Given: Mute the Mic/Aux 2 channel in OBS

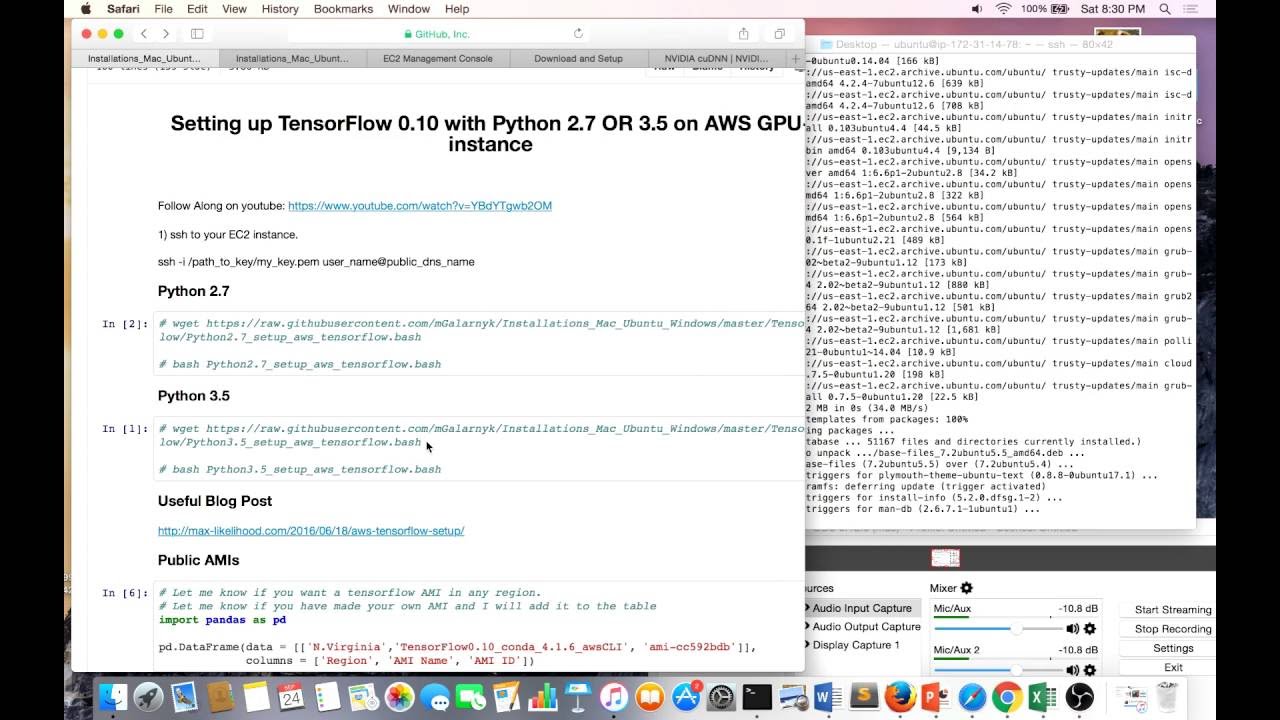Looking at the screenshot, I should pos(1072,670).
